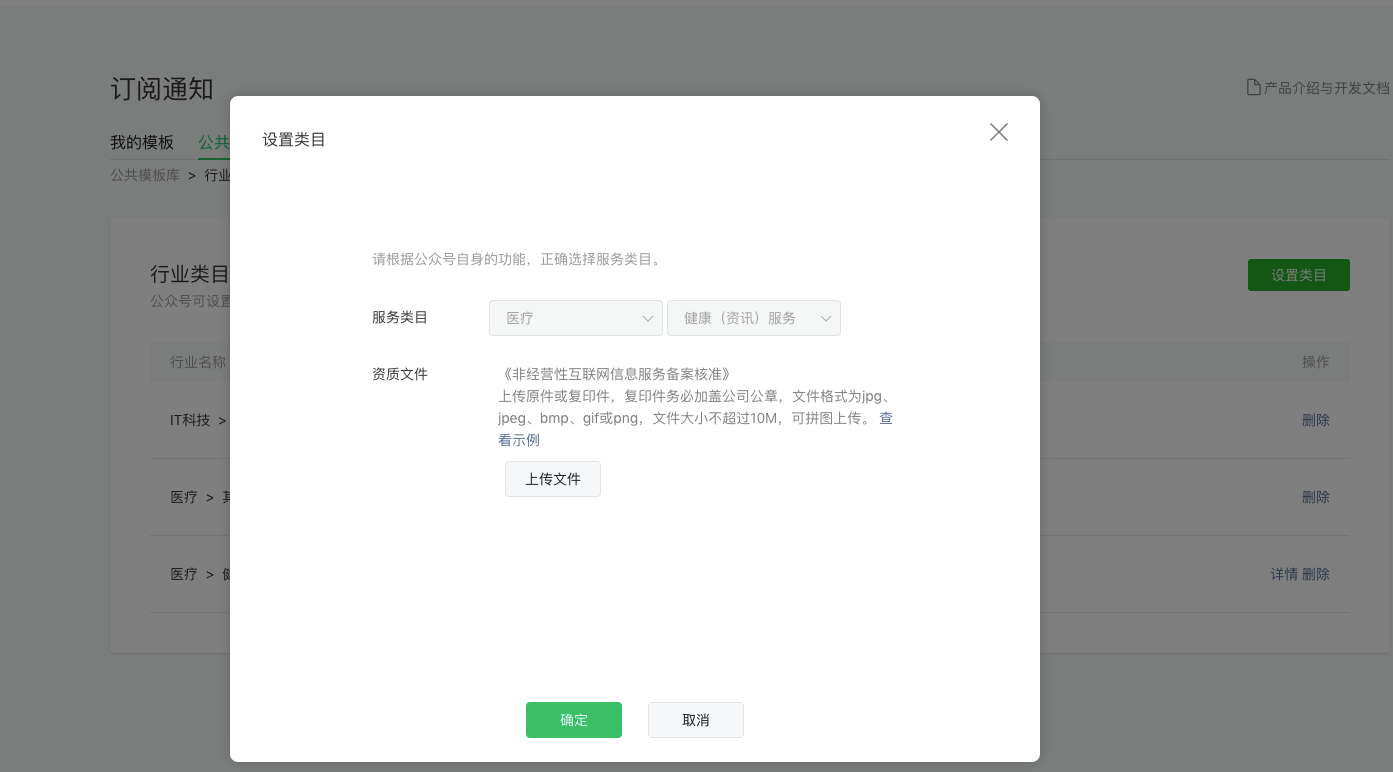Open the 查看示例 link
Screen dimensions: 1393x772
click(x=519, y=440)
